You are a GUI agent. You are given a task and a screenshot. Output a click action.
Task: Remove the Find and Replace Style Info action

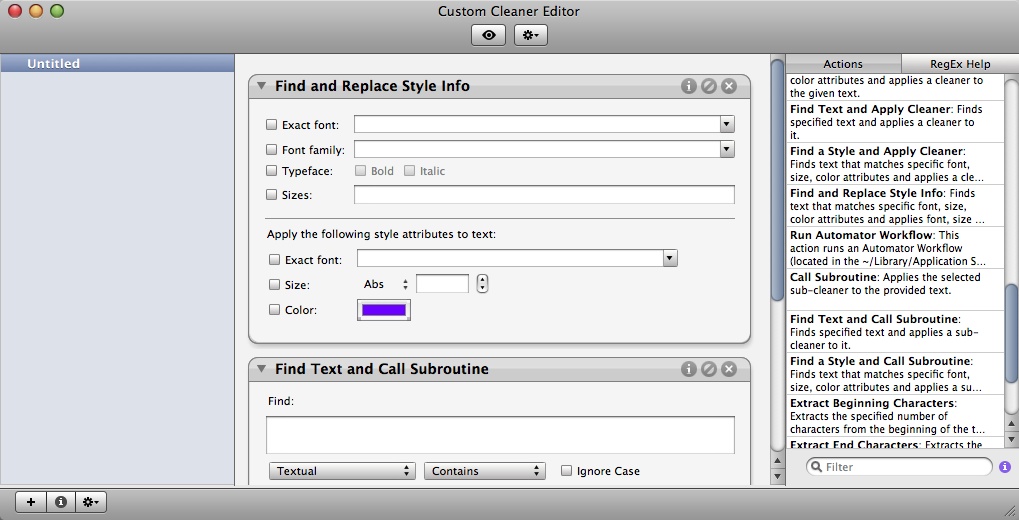[729, 86]
